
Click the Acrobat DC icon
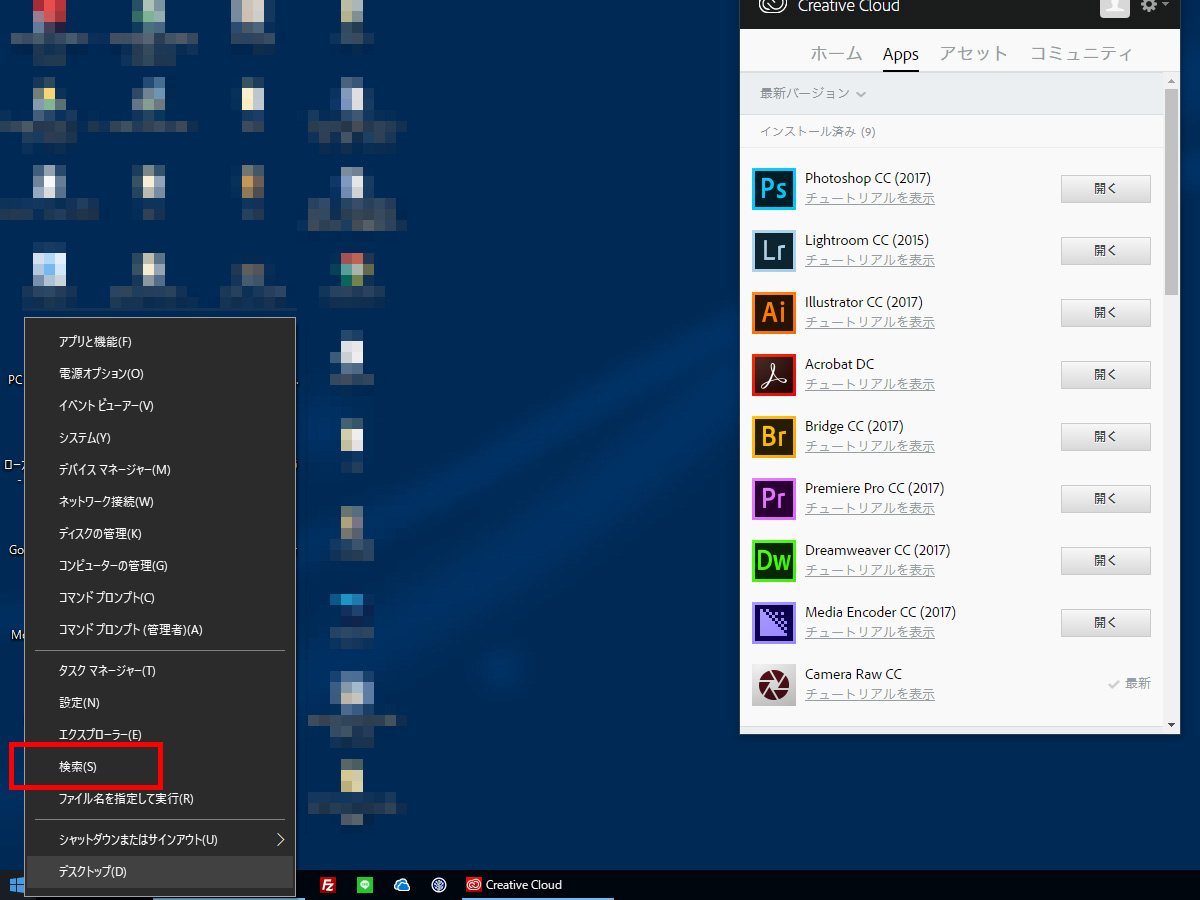(773, 375)
